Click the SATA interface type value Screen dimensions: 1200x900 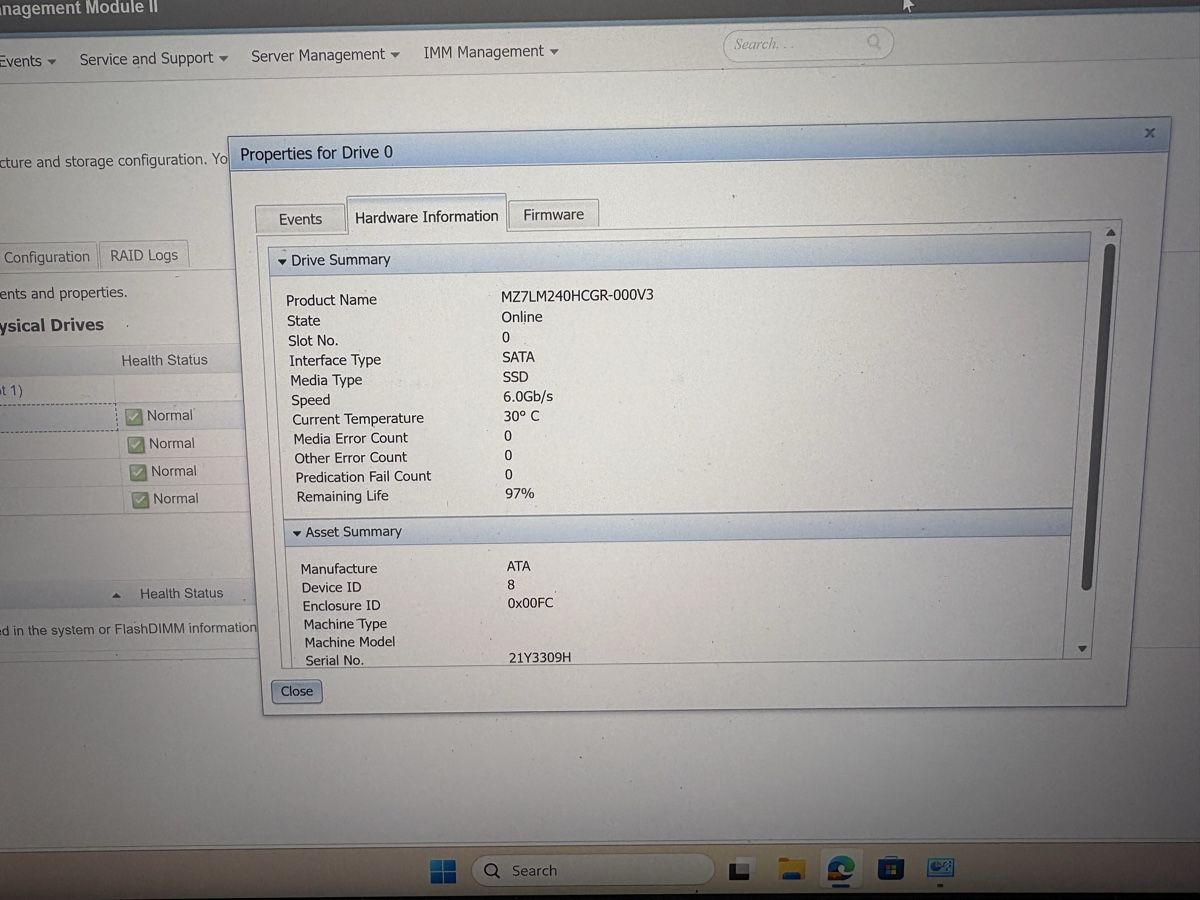tap(518, 357)
